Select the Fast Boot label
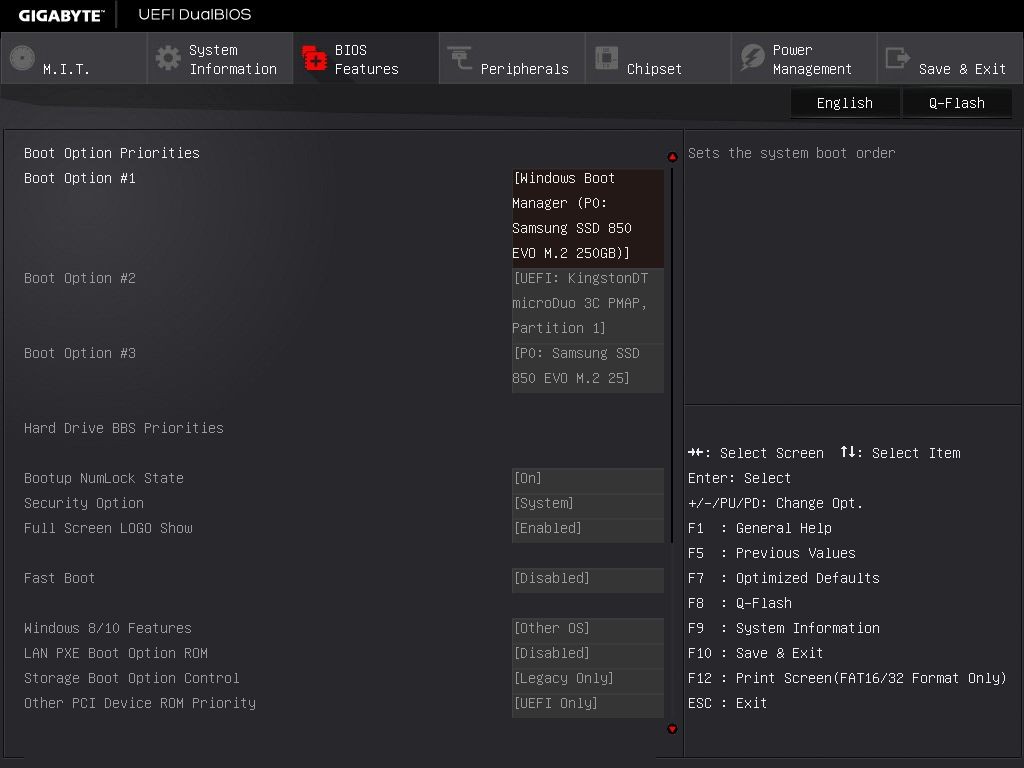The height and width of the screenshot is (768, 1024). (x=59, y=578)
